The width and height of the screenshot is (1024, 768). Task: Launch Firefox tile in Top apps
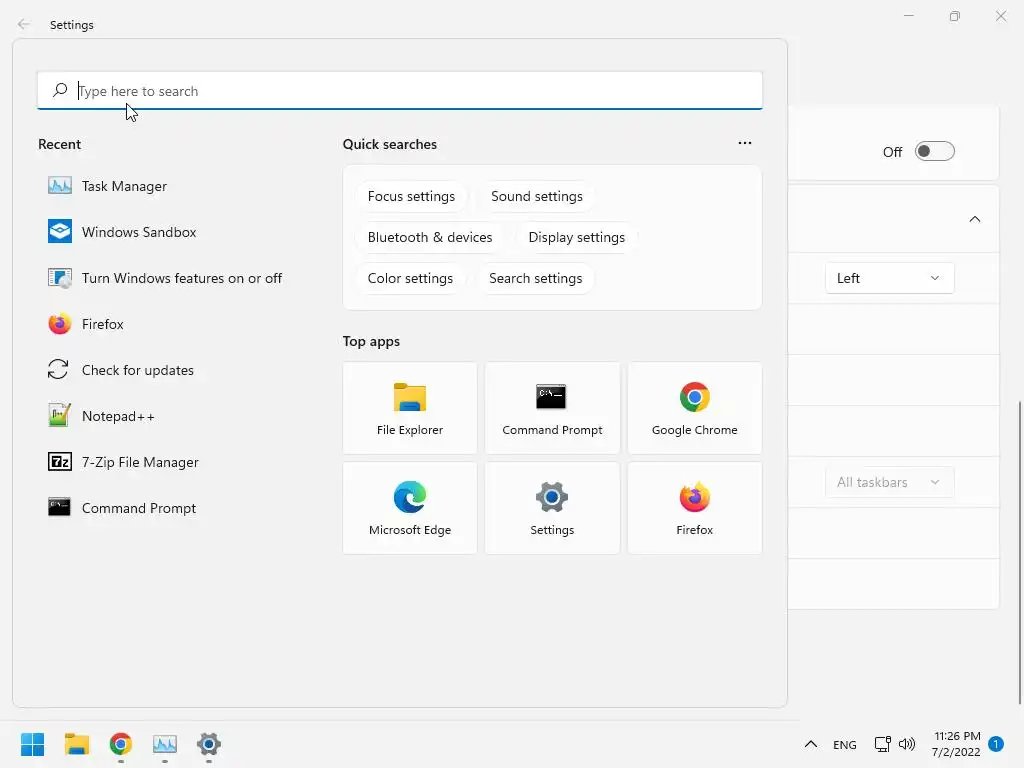coord(694,508)
